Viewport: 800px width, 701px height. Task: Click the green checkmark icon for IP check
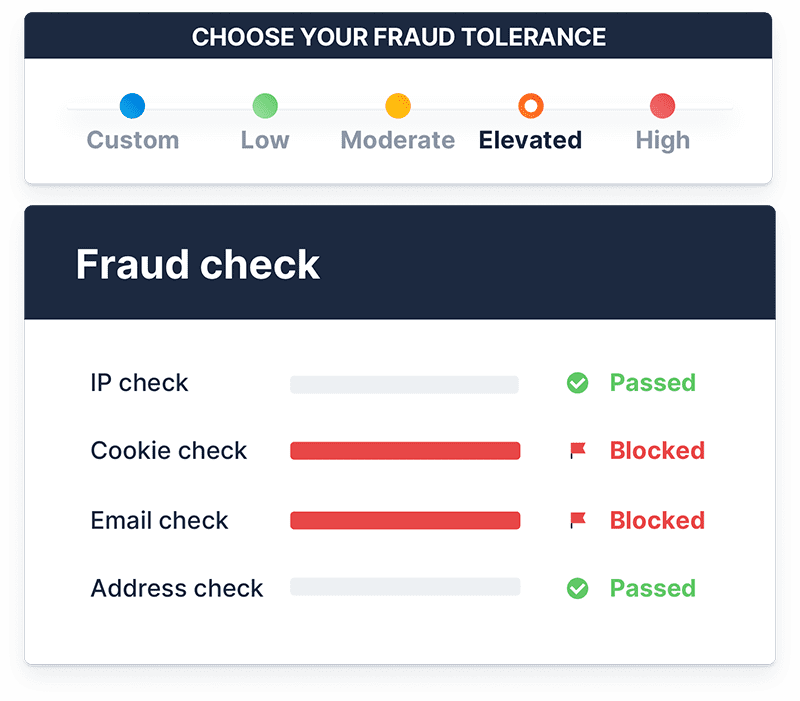[578, 383]
